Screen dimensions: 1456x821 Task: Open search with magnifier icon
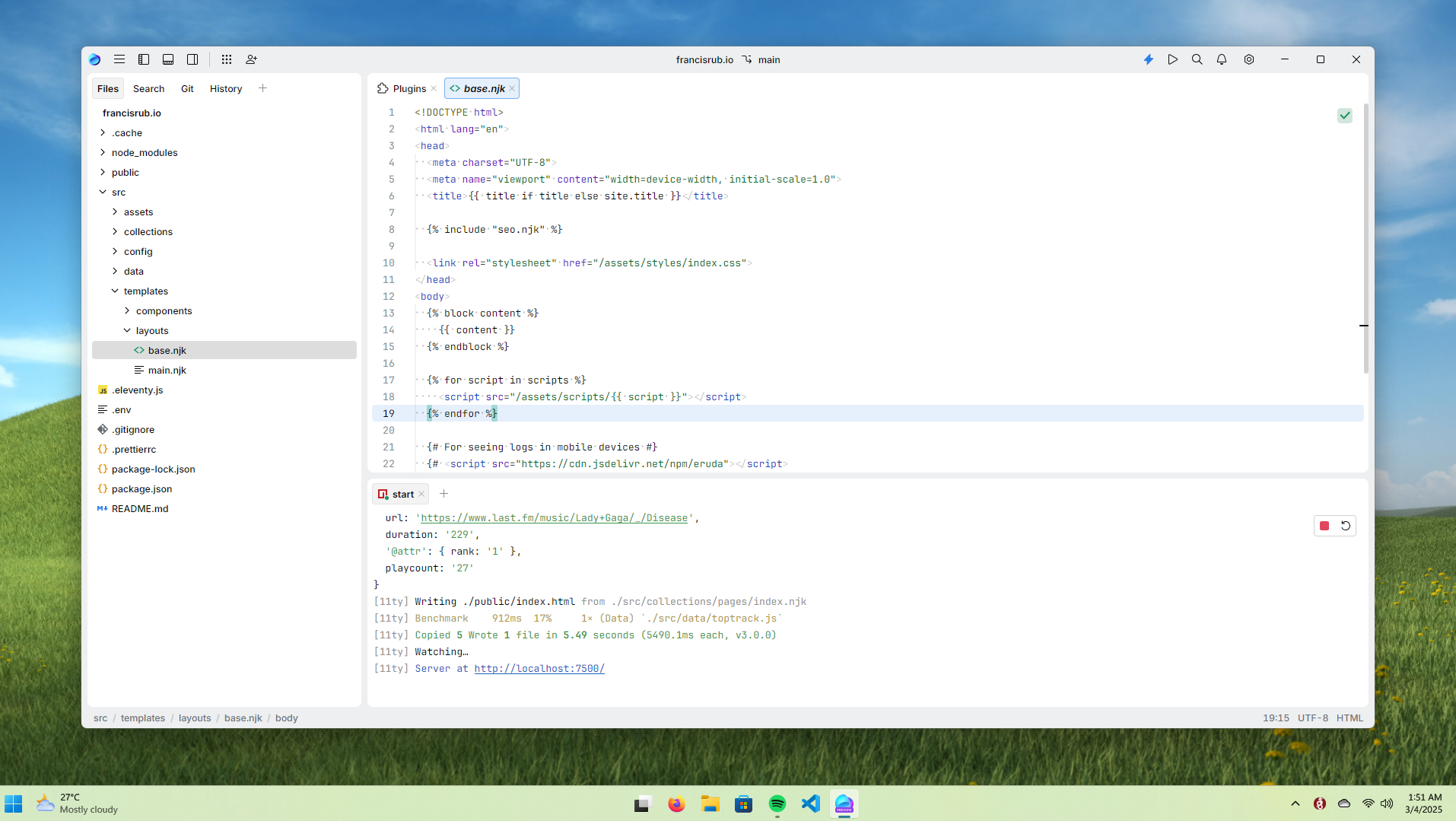click(1197, 59)
